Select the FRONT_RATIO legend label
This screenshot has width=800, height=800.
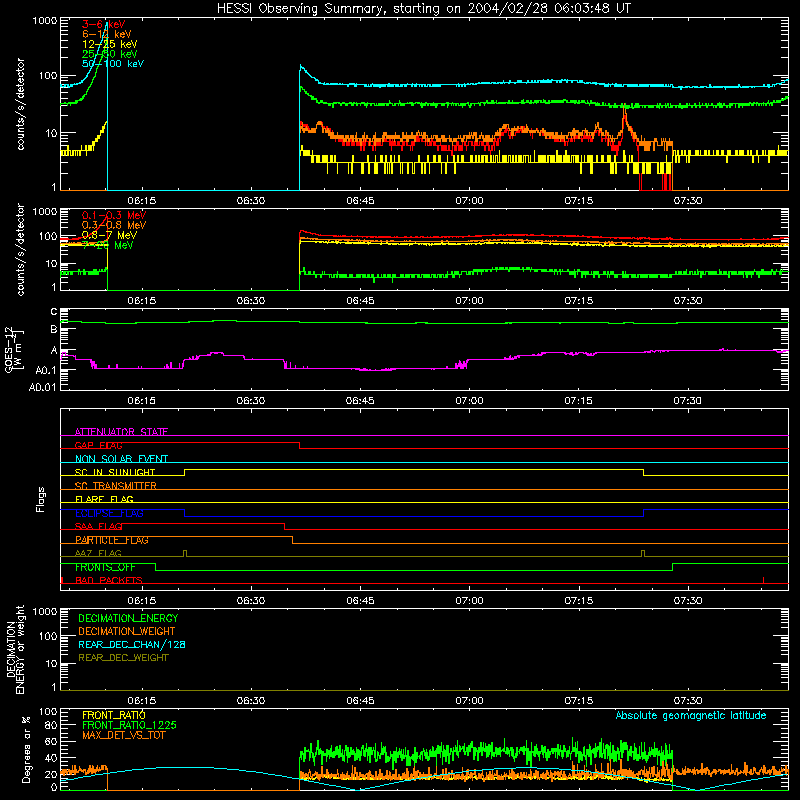[x=114, y=715]
